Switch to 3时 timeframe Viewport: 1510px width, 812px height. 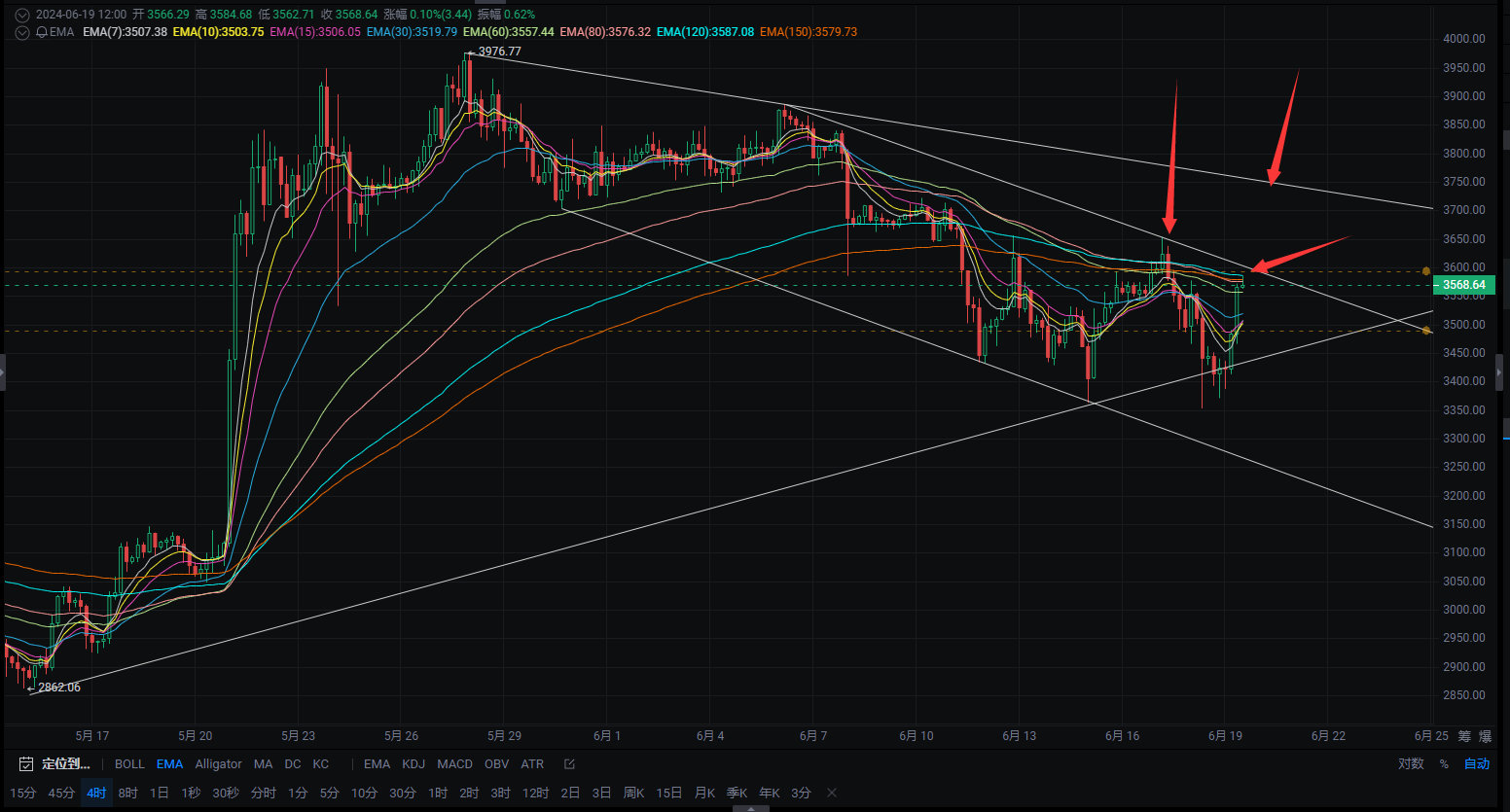tap(500, 793)
